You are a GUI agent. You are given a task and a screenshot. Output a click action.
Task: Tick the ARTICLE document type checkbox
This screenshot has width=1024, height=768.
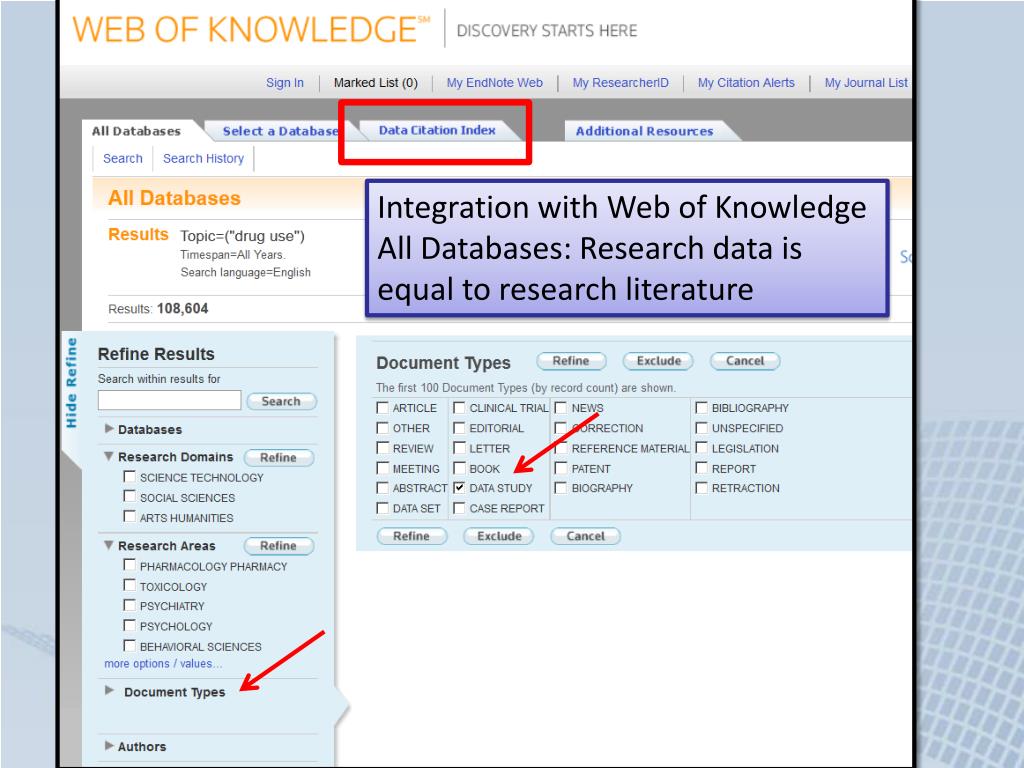[383, 408]
